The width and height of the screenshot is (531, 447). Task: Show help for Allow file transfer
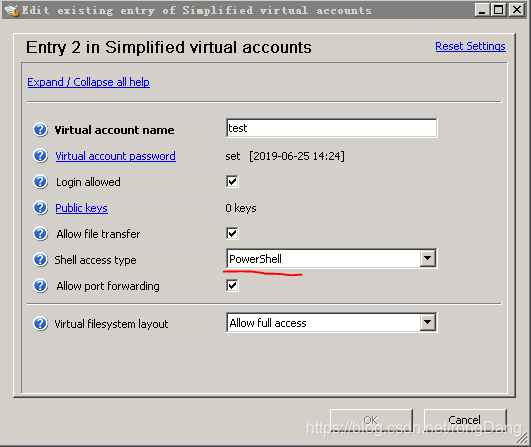pyautogui.click(x=40, y=234)
